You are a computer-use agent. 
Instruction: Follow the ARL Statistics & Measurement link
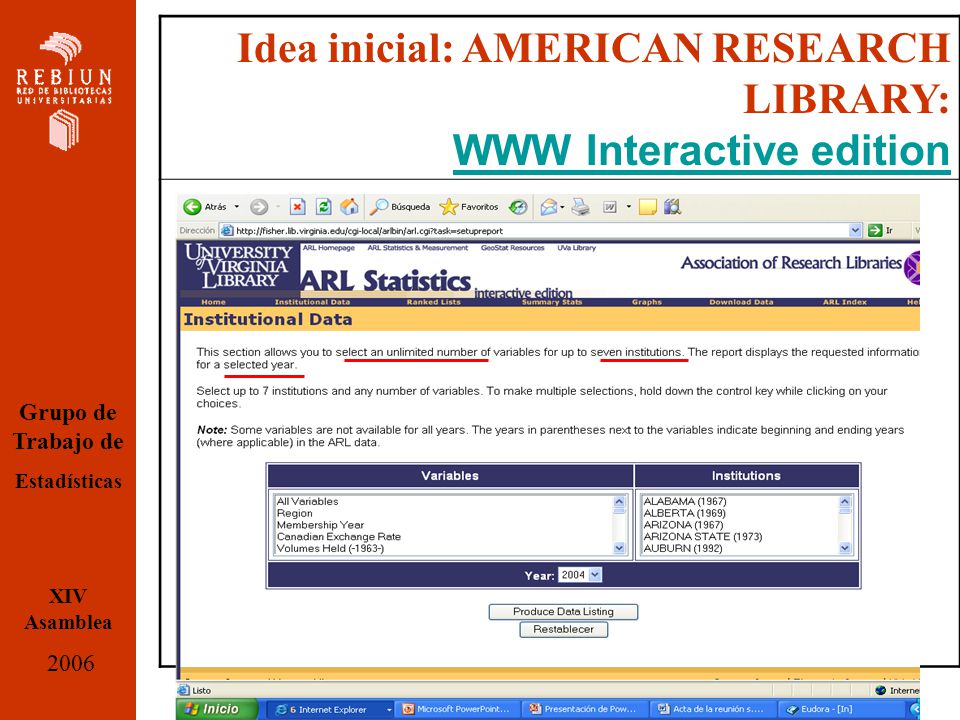pos(418,248)
